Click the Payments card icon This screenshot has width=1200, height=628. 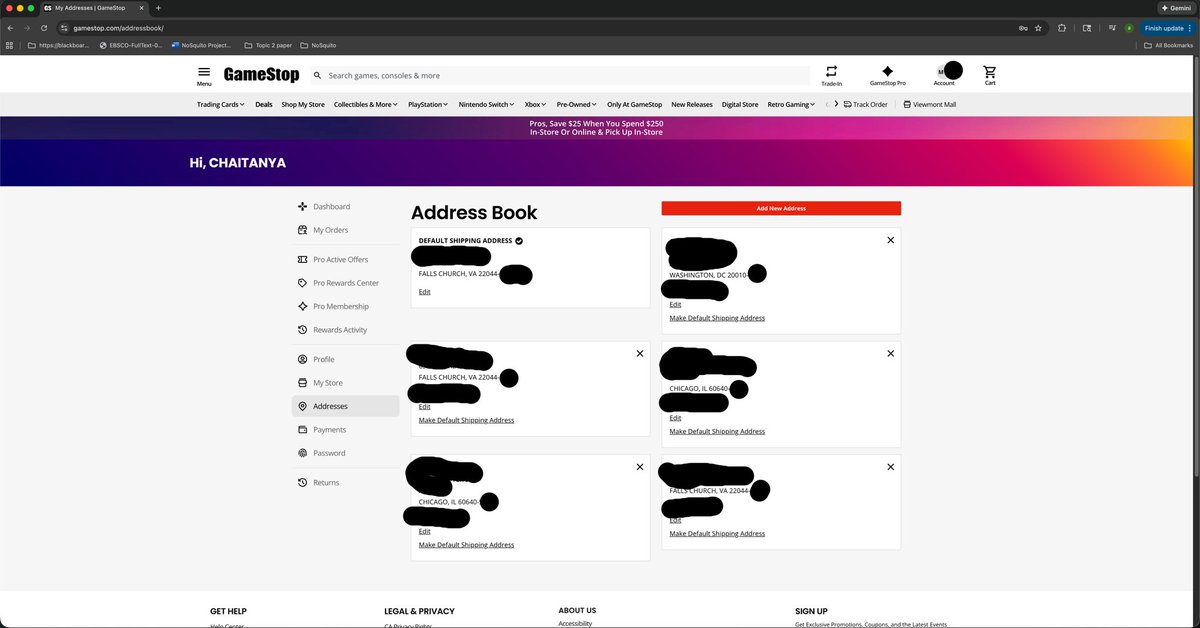(303, 430)
